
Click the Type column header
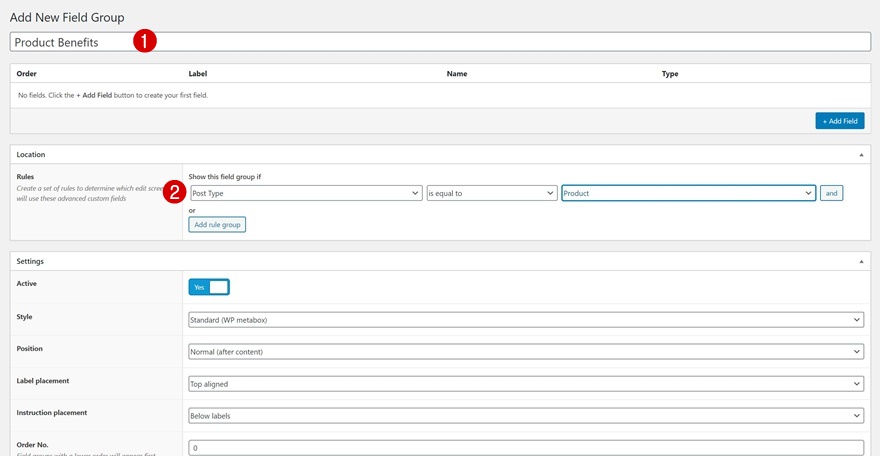pyautogui.click(x=670, y=74)
